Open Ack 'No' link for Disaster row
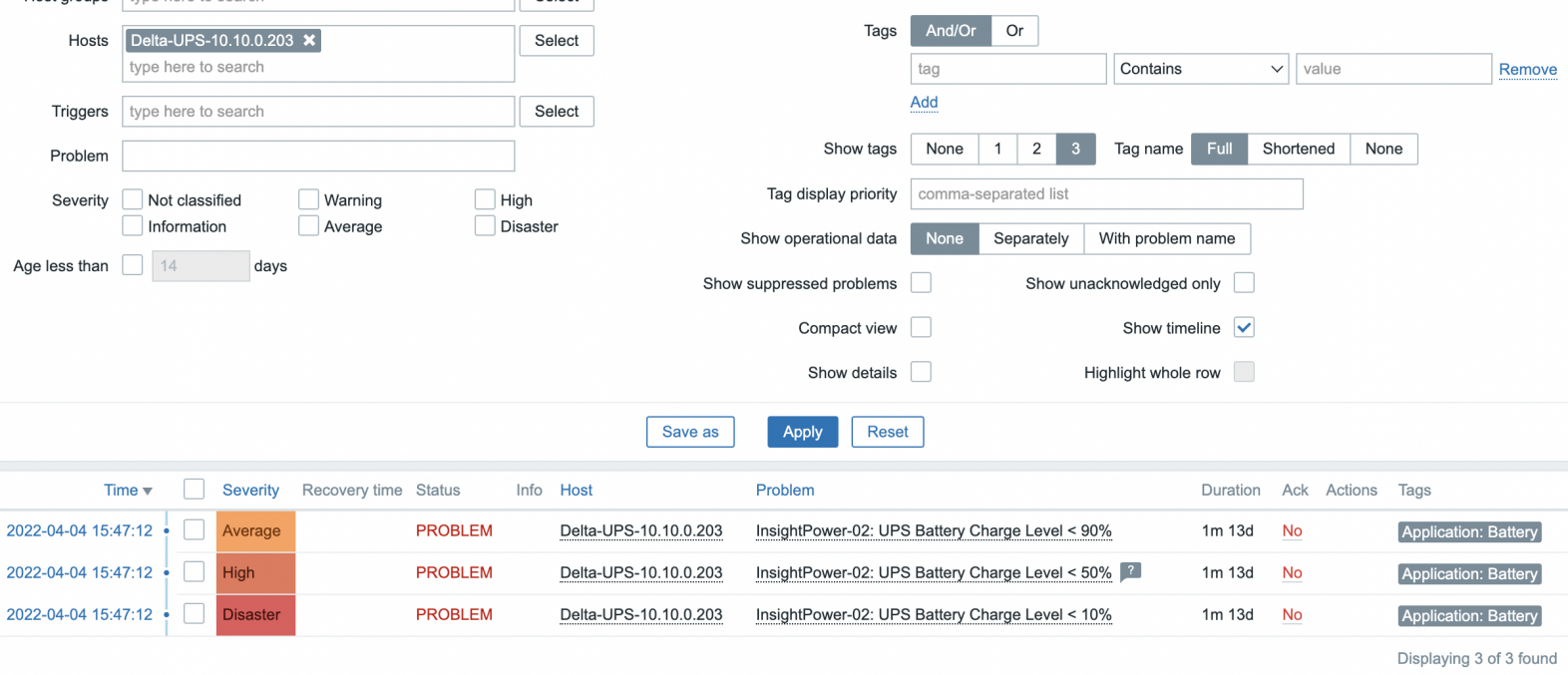 [1292, 614]
